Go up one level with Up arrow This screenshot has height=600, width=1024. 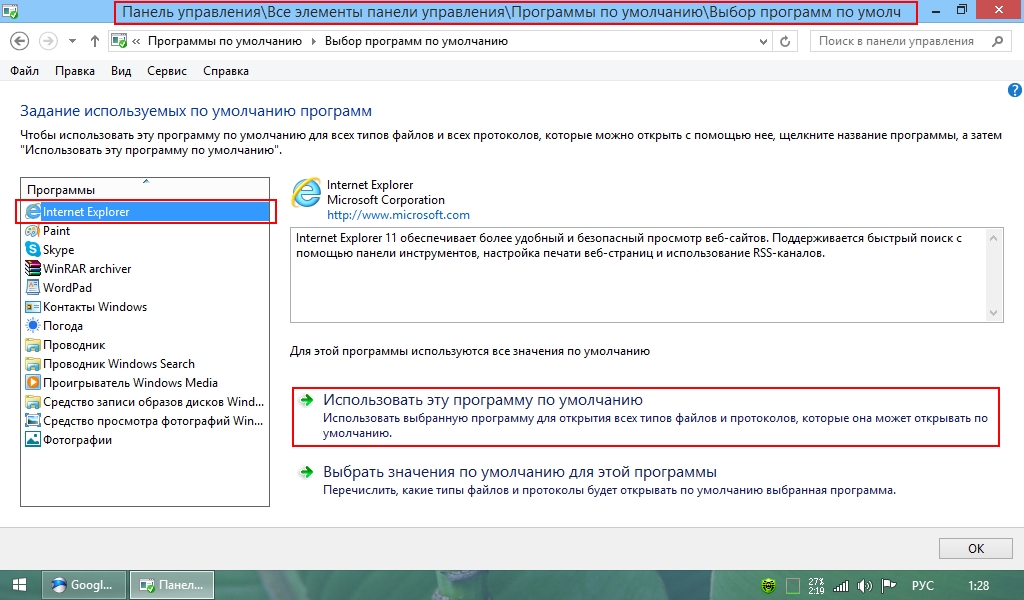[95, 41]
